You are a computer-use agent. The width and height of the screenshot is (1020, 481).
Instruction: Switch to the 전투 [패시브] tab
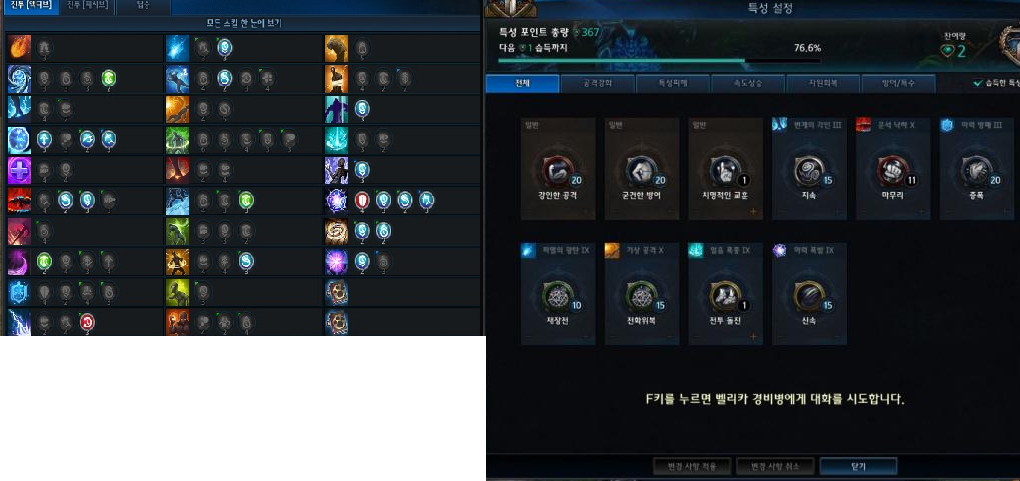tap(88, 6)
